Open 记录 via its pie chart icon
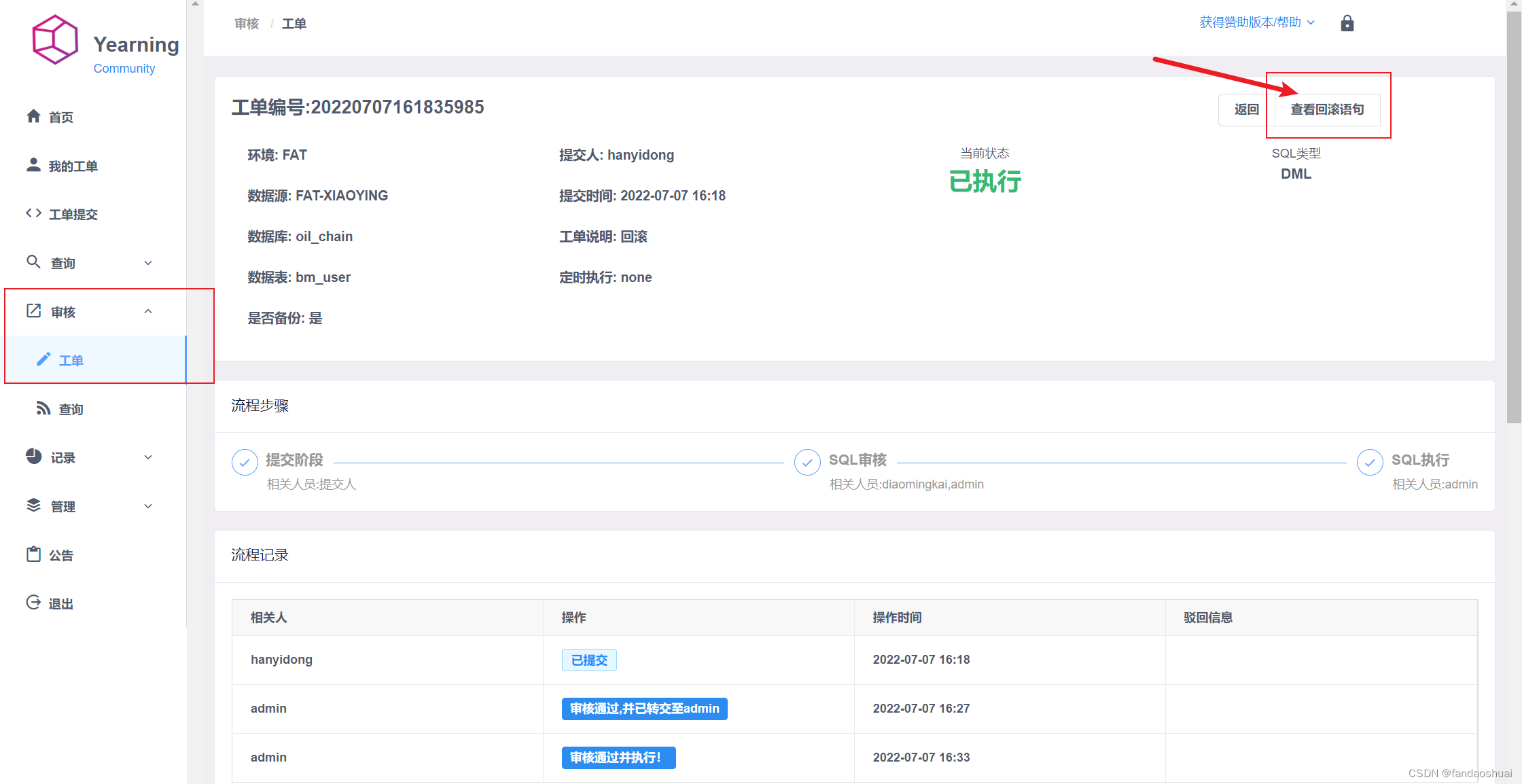This screenshot has width=1522, height=784. click(34, 457)
